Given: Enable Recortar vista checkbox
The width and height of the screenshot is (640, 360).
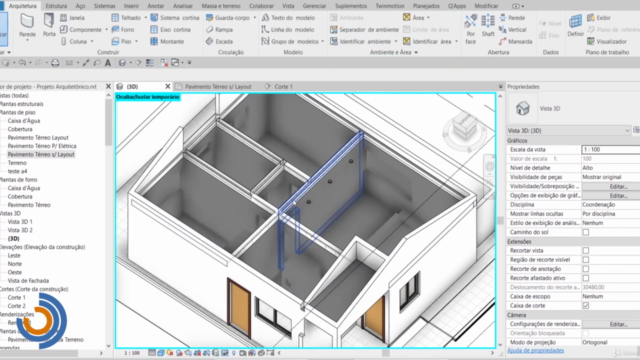Looking at the screenshot, I should (x=586, y=251).
